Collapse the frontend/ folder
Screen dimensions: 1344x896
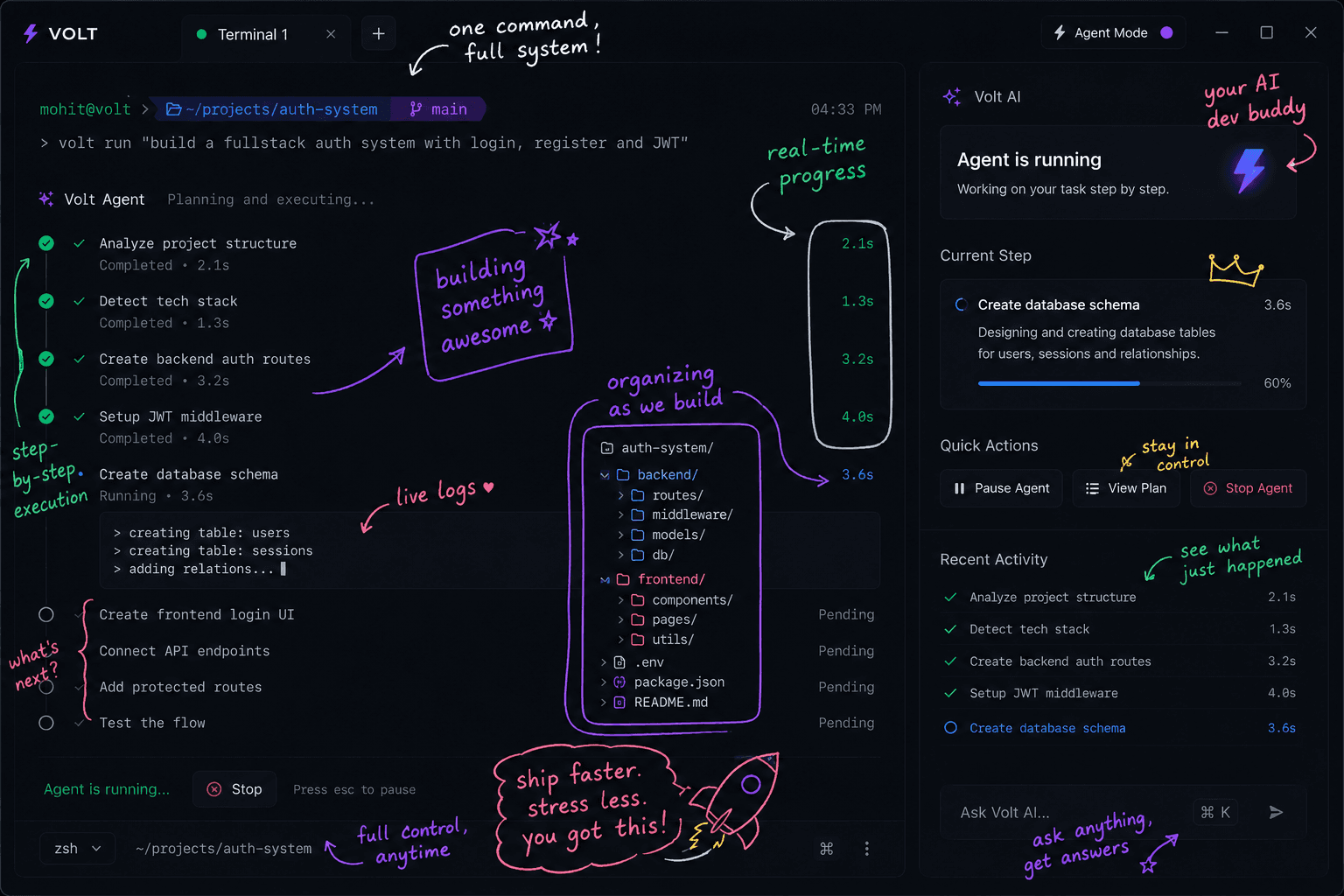coord(605,580)
